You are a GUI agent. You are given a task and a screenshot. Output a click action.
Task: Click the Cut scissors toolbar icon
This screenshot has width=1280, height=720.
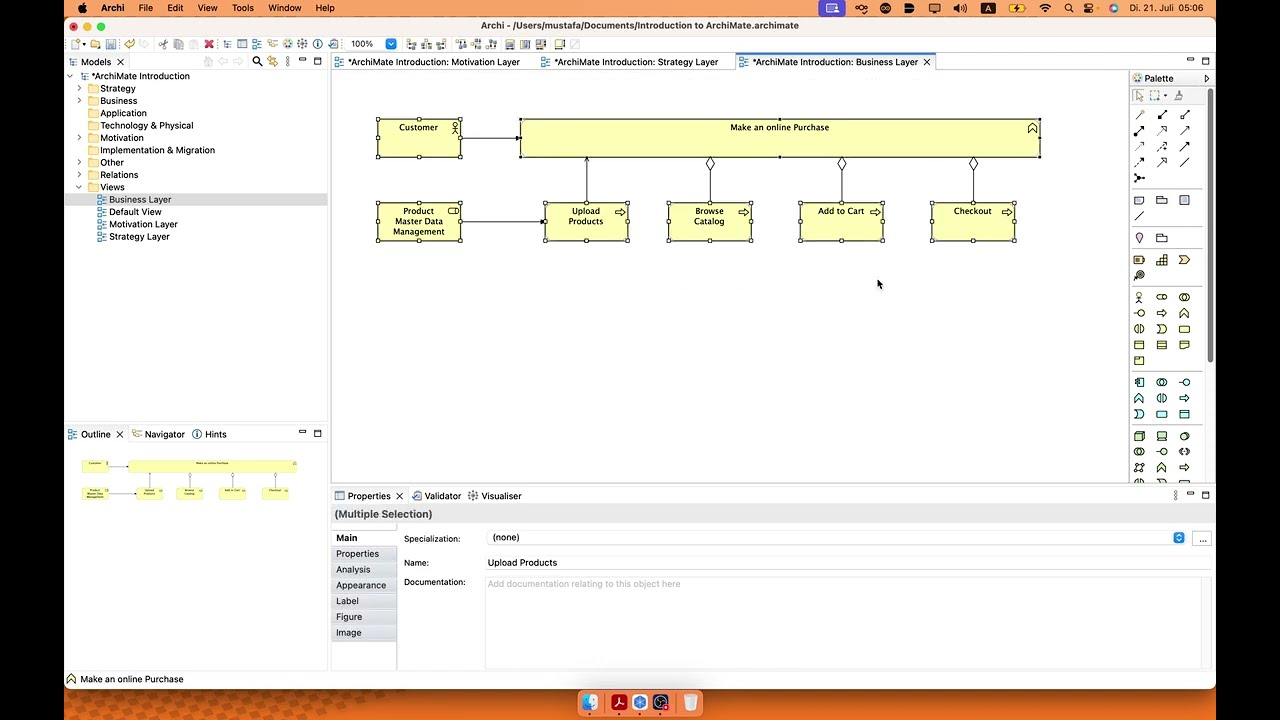163,44
